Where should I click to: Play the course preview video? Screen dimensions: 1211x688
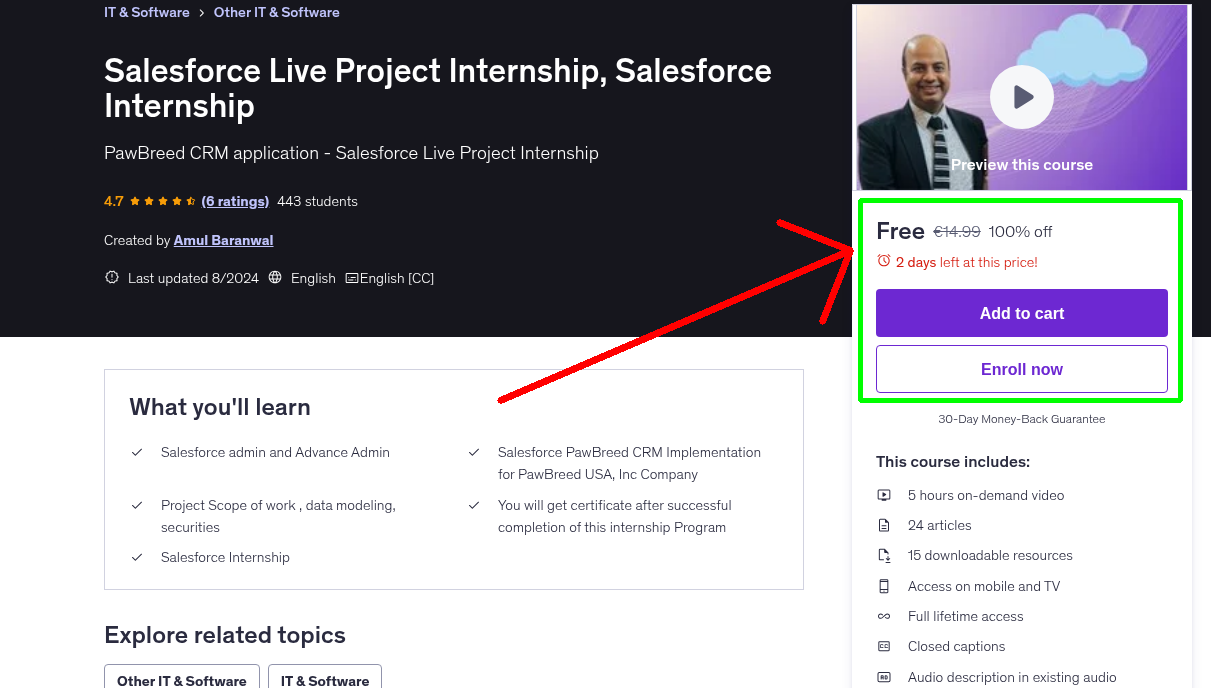pos(1021,97)
